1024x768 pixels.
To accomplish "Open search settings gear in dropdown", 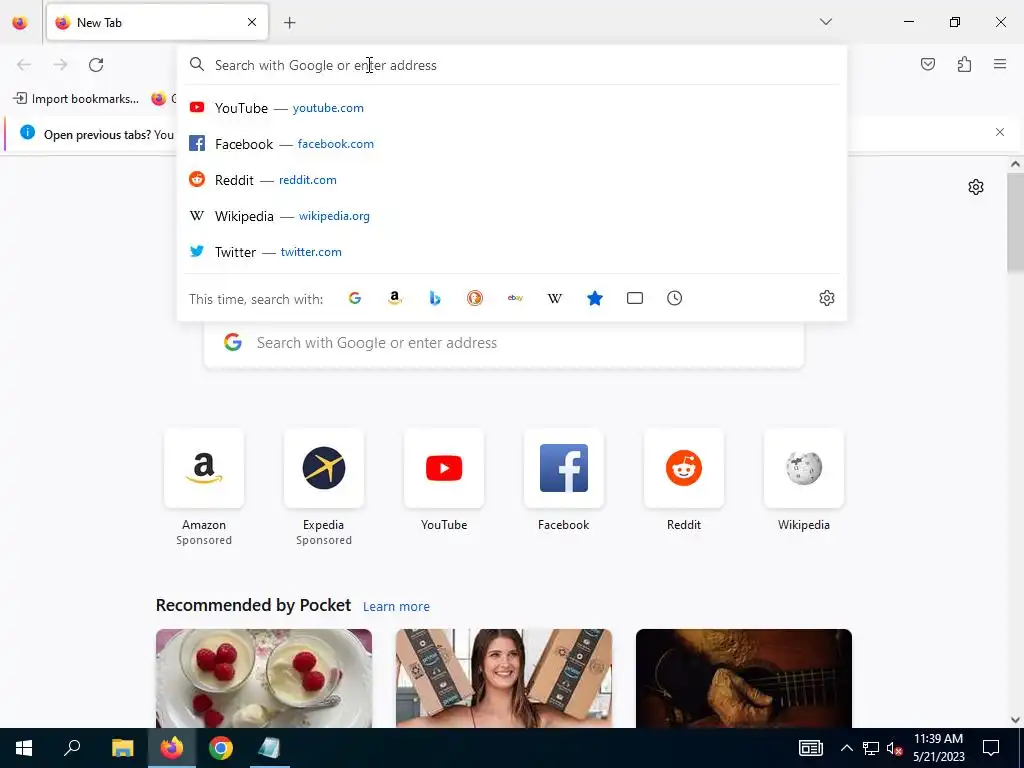I will [827, 298].
